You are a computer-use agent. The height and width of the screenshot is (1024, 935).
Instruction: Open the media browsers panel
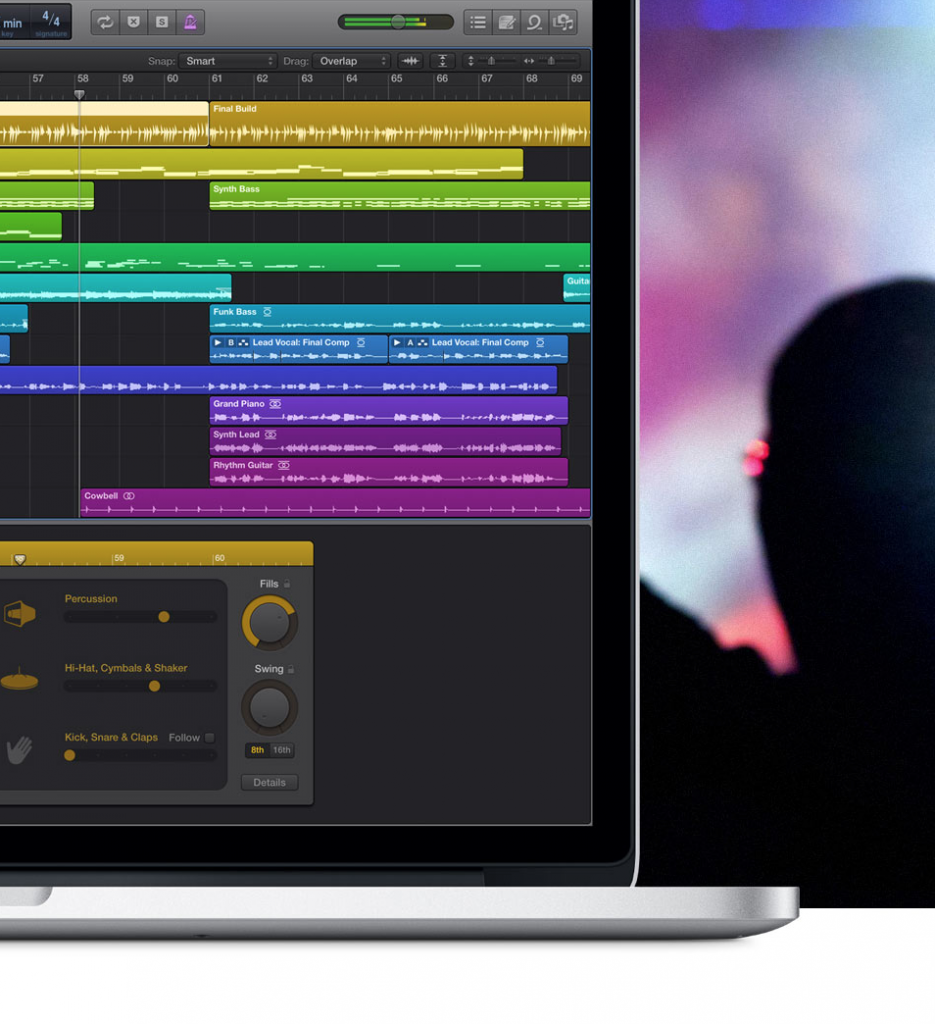coord(563,22)
